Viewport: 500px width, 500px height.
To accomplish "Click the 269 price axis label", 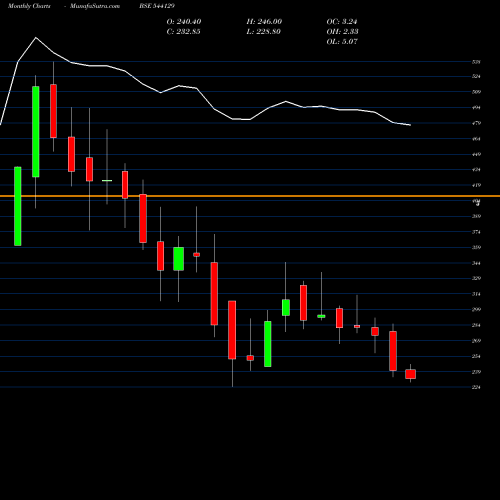I will pyautogui.click(x=476, y=341).
